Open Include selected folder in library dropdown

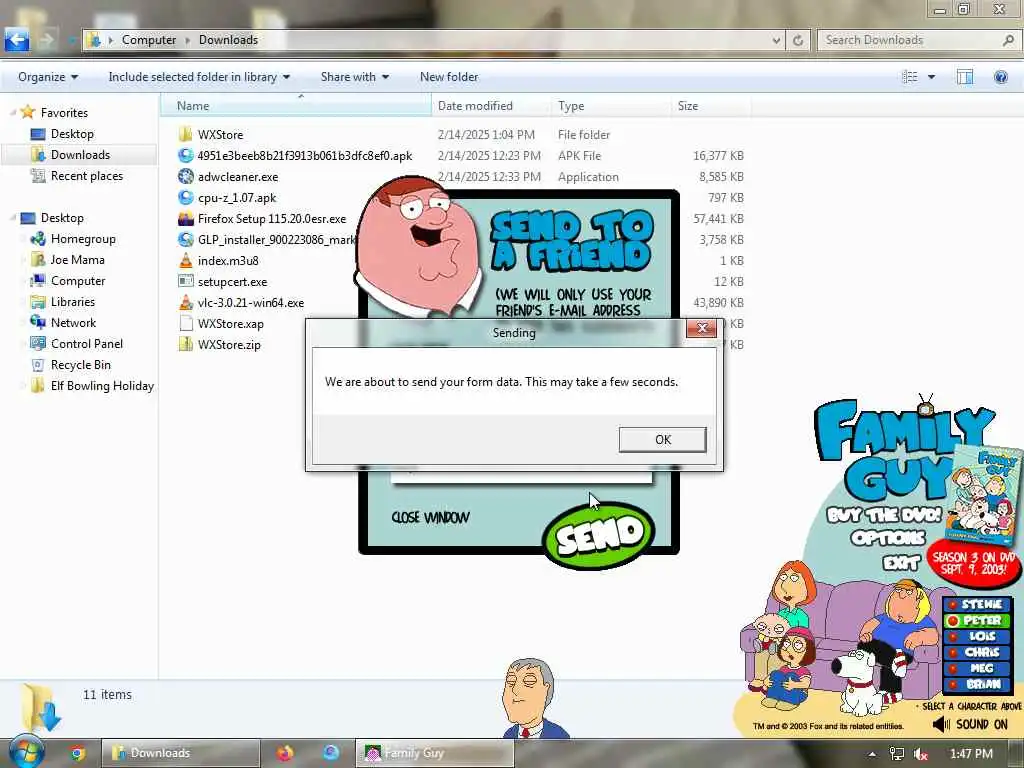click(199, 77)
